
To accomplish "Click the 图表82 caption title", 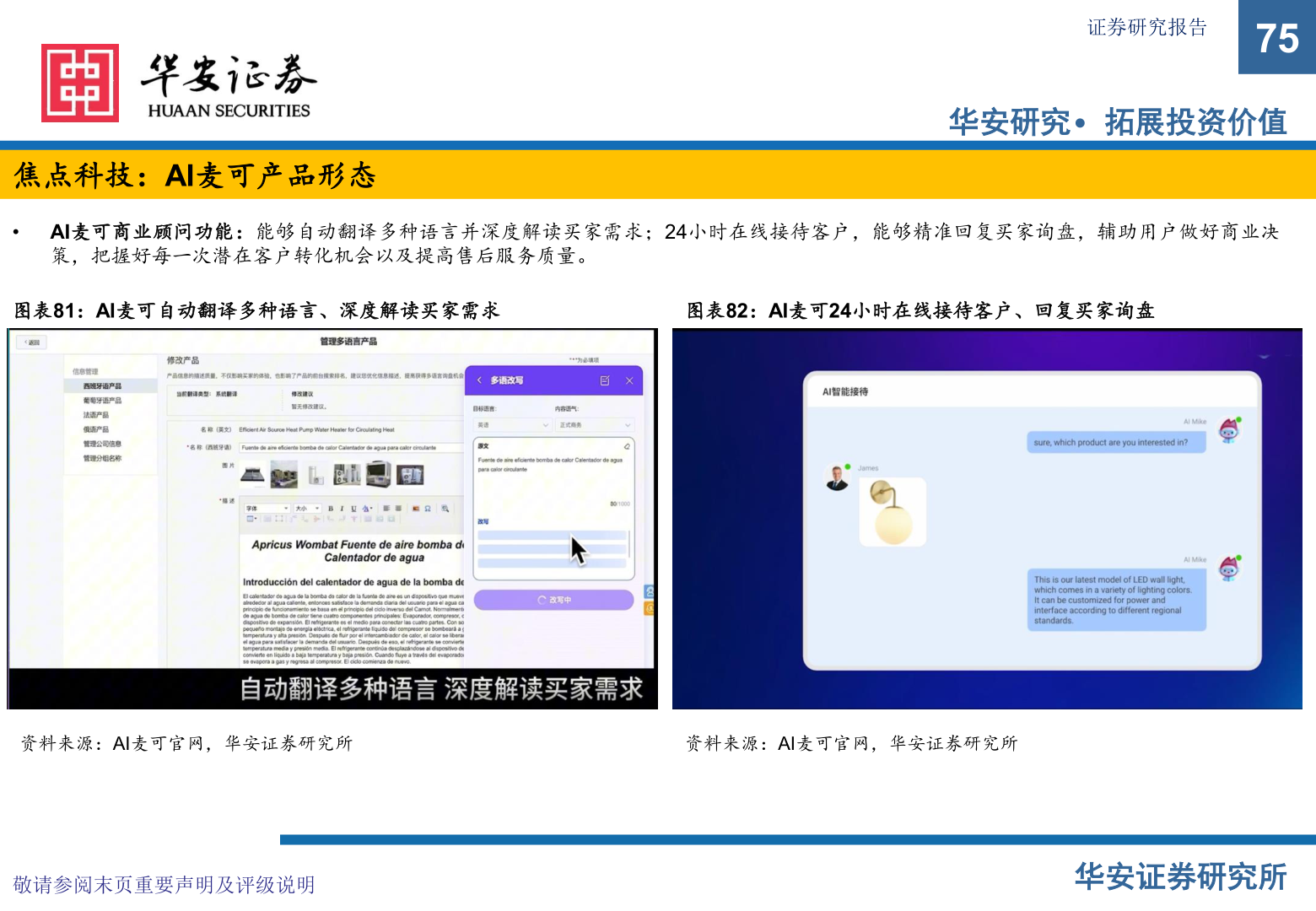I will [x=920, y=310].
